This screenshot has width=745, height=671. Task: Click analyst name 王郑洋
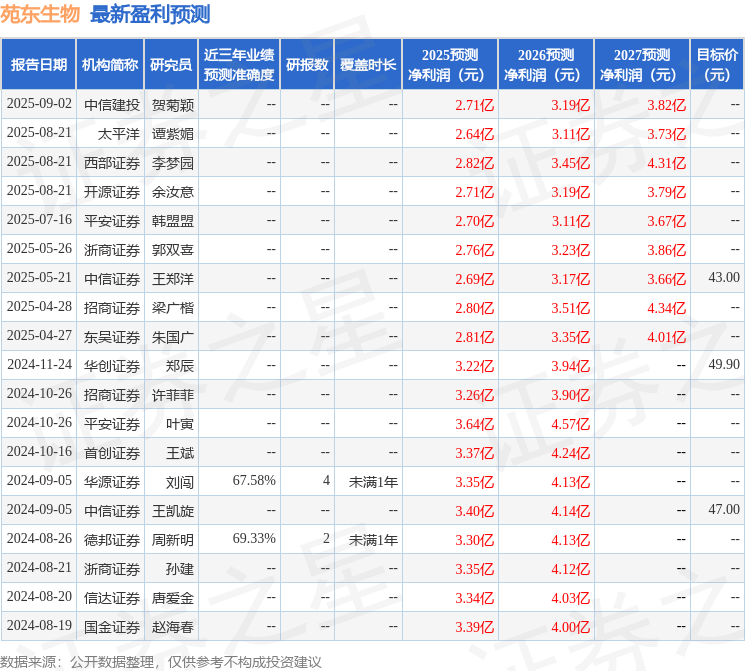coord(172,278)
